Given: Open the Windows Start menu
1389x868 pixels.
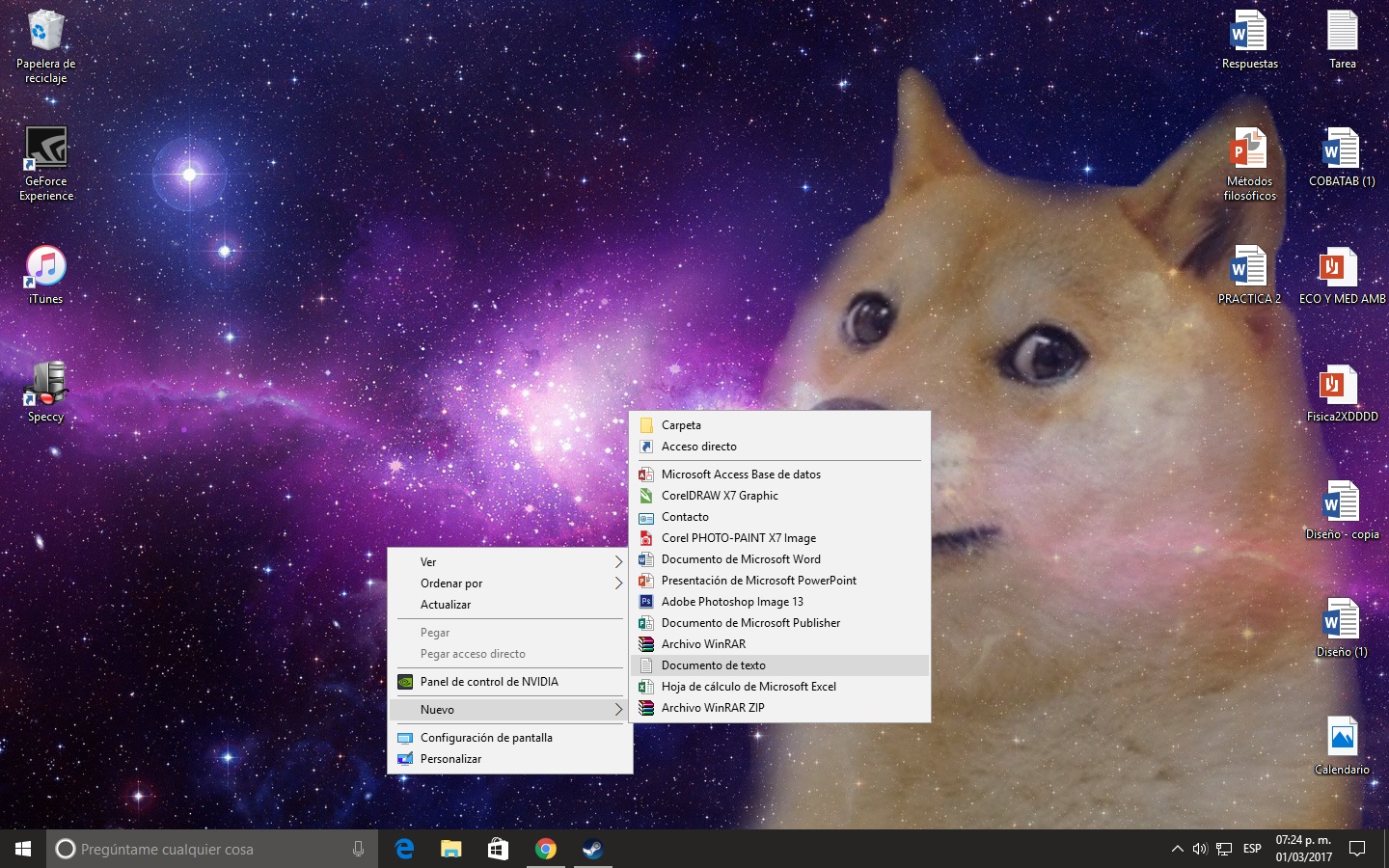Looking at the screenshot, I should click(x=23, y=849).
